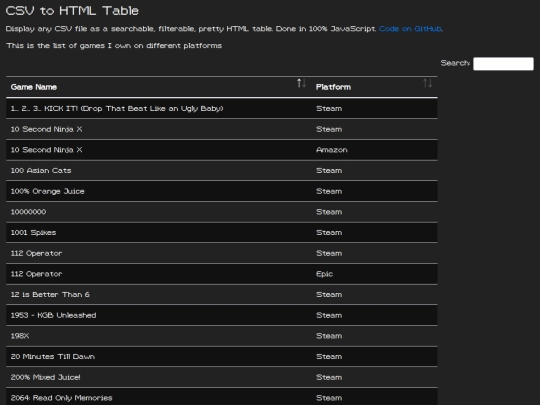This screenshot has width=540, height=405.
Task: Select the 12 is Better Than 6 row
Action: click(222, 294)
